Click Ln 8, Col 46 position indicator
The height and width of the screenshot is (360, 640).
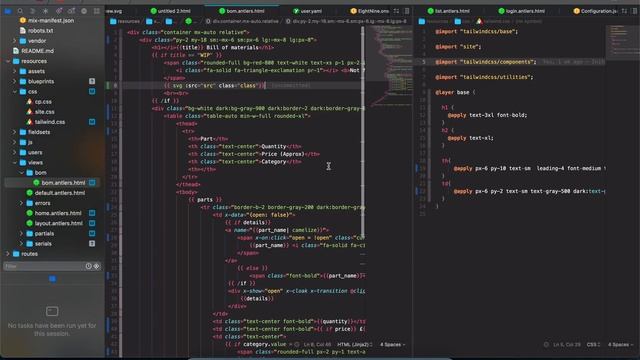(317, 345)
